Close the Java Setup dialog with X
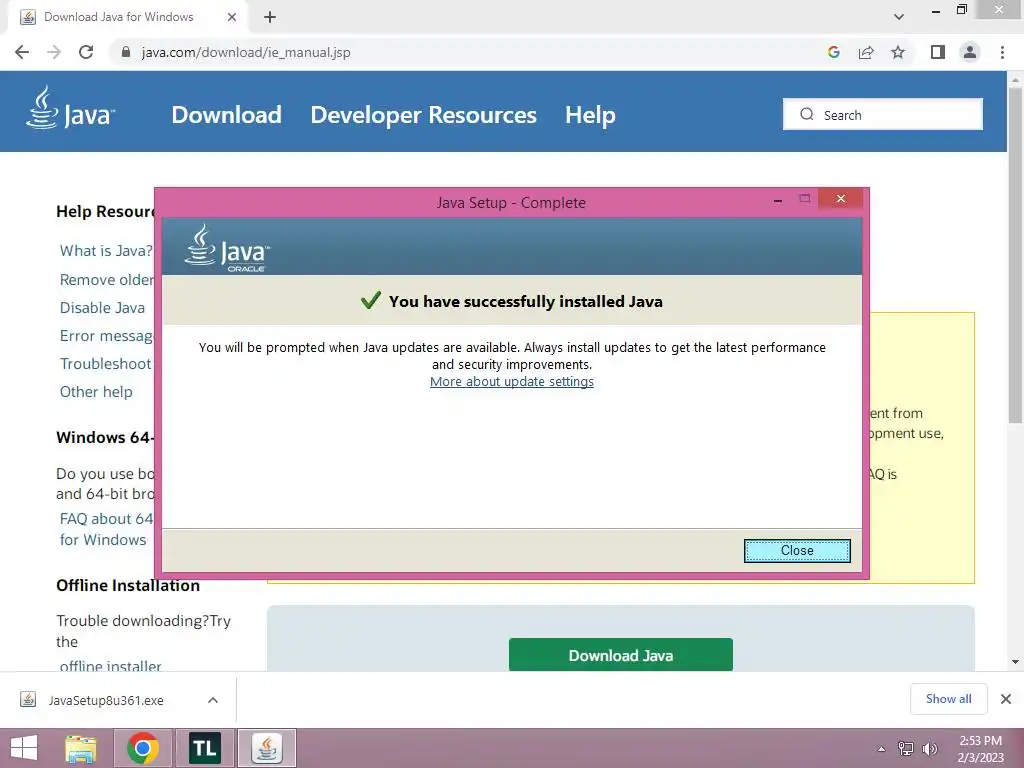Viewport: 1024px width, 768px height. [840, 199]
